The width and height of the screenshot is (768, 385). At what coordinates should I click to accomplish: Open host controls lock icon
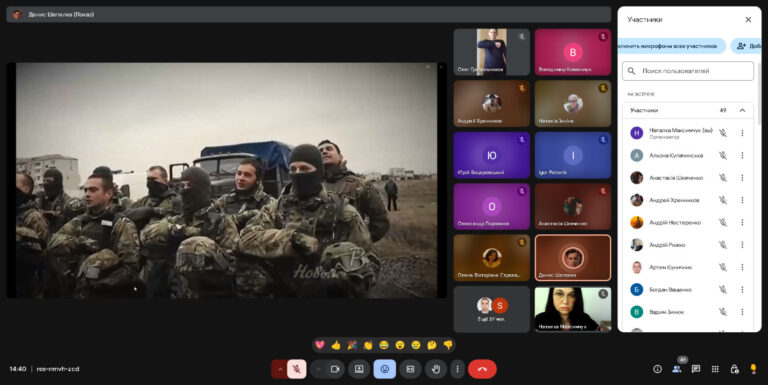(x=734, y=369)
